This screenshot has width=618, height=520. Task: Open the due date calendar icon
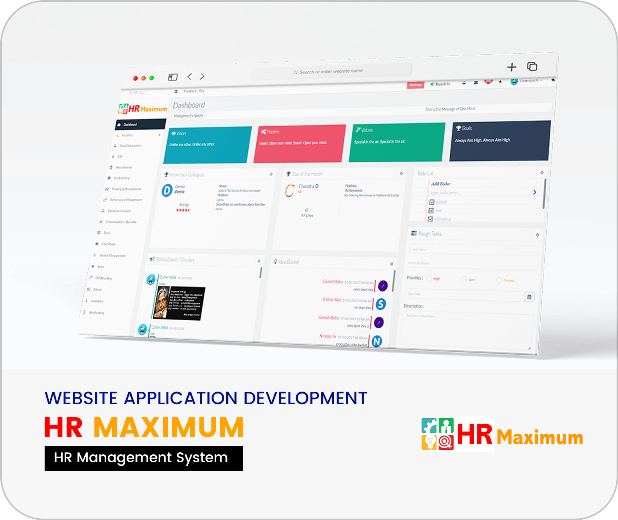529,296
